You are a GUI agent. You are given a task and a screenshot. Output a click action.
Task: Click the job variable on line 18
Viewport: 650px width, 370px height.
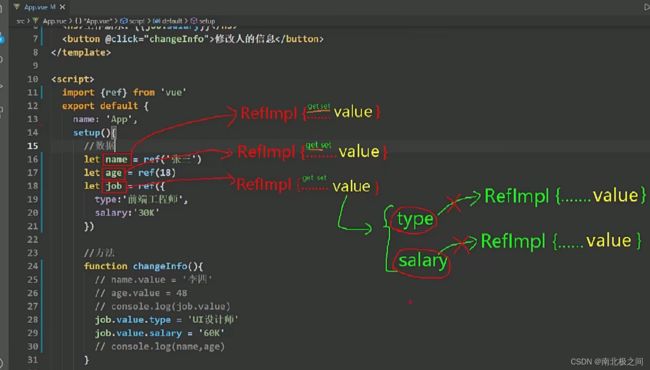(x=114, y=186)
